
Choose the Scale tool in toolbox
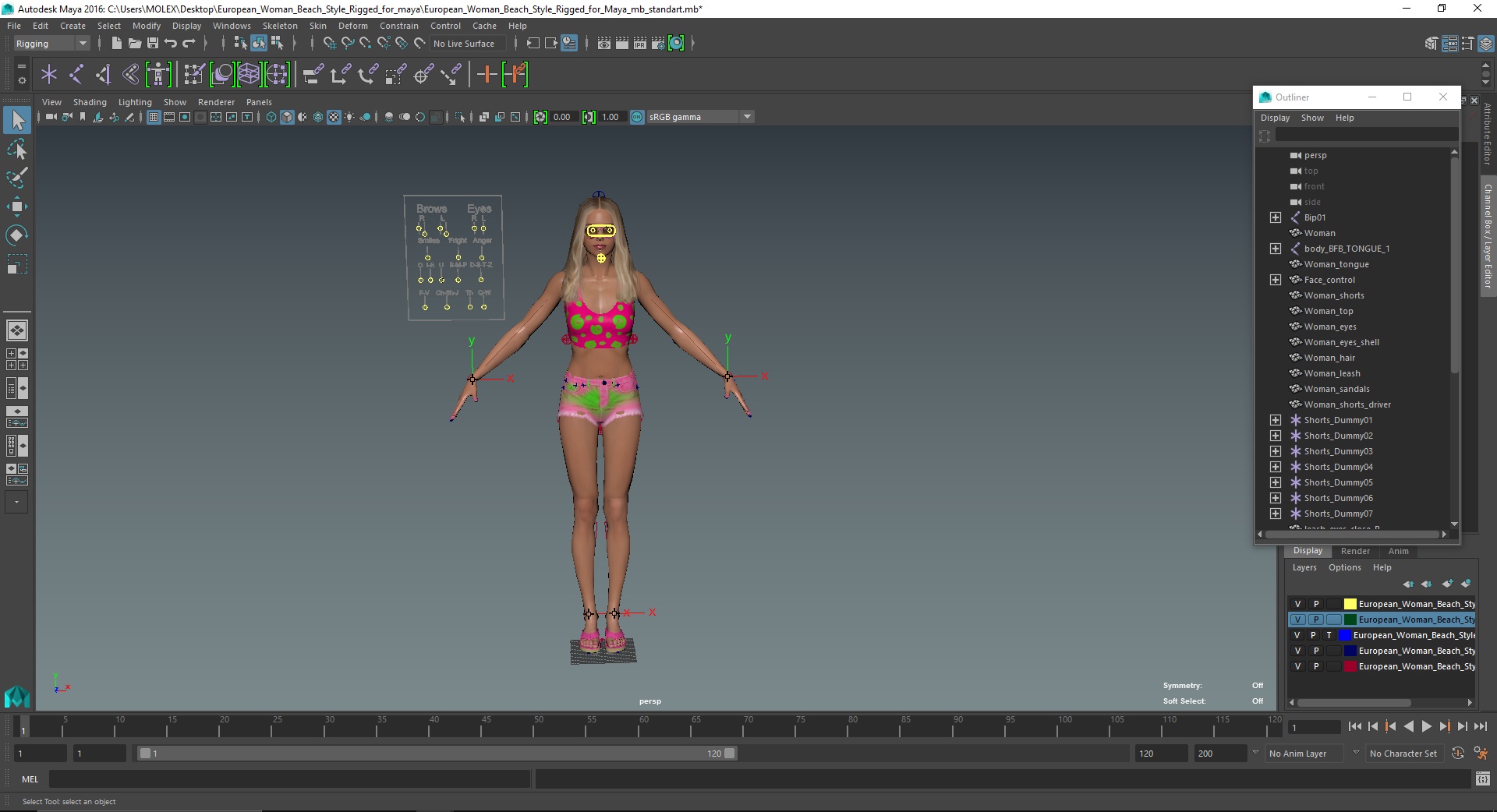pos(17,263)
